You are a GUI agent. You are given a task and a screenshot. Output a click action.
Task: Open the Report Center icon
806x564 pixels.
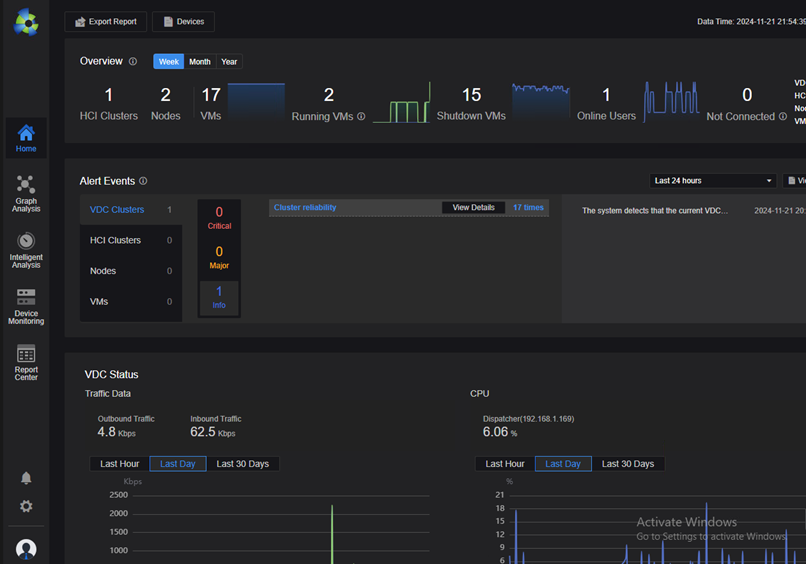[26, 362]
